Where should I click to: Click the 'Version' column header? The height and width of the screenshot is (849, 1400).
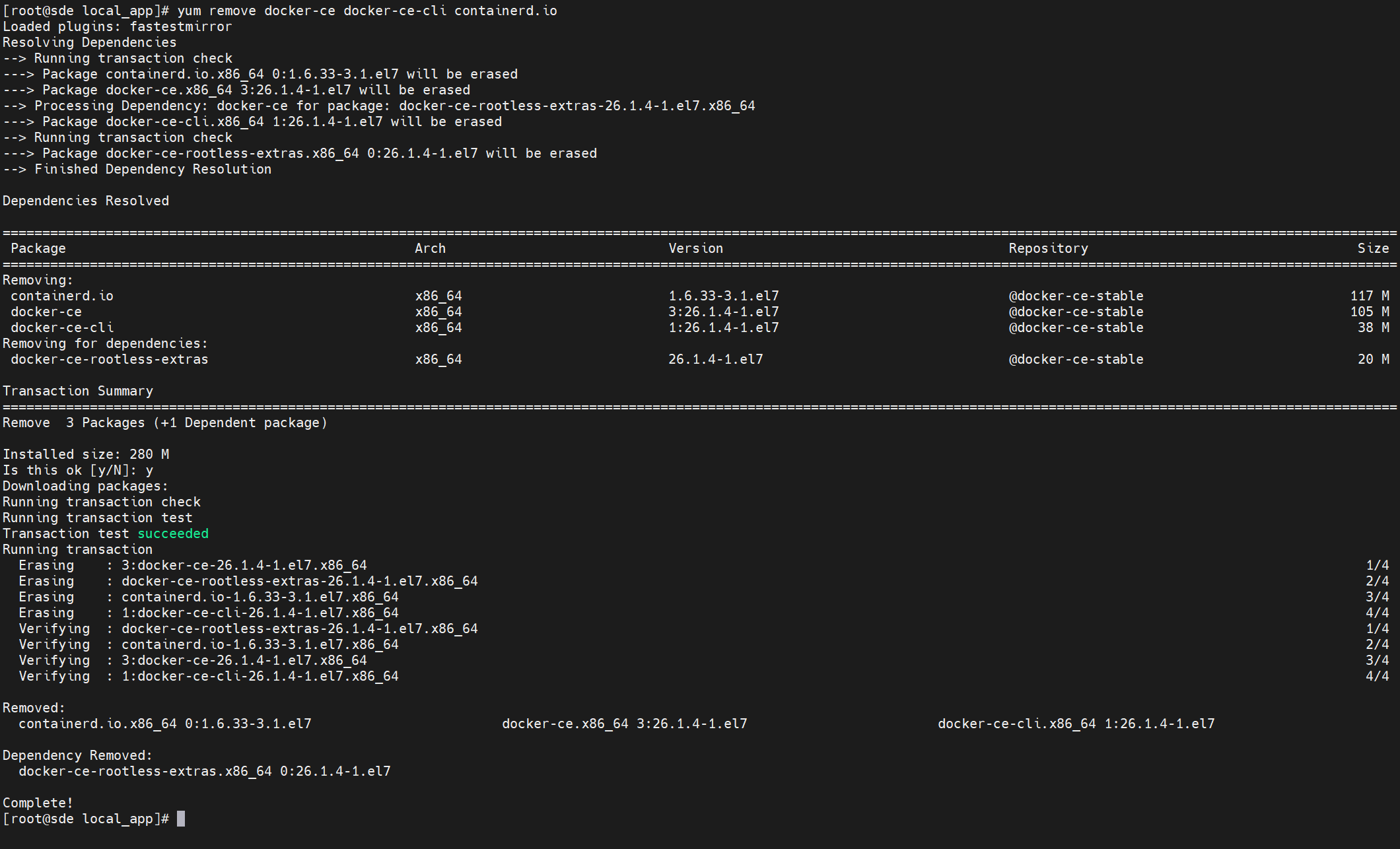695,248
